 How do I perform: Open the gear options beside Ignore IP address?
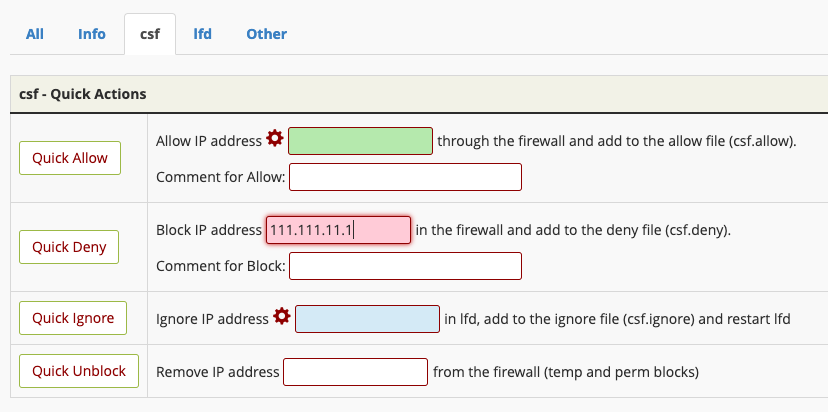pos(282,316)
